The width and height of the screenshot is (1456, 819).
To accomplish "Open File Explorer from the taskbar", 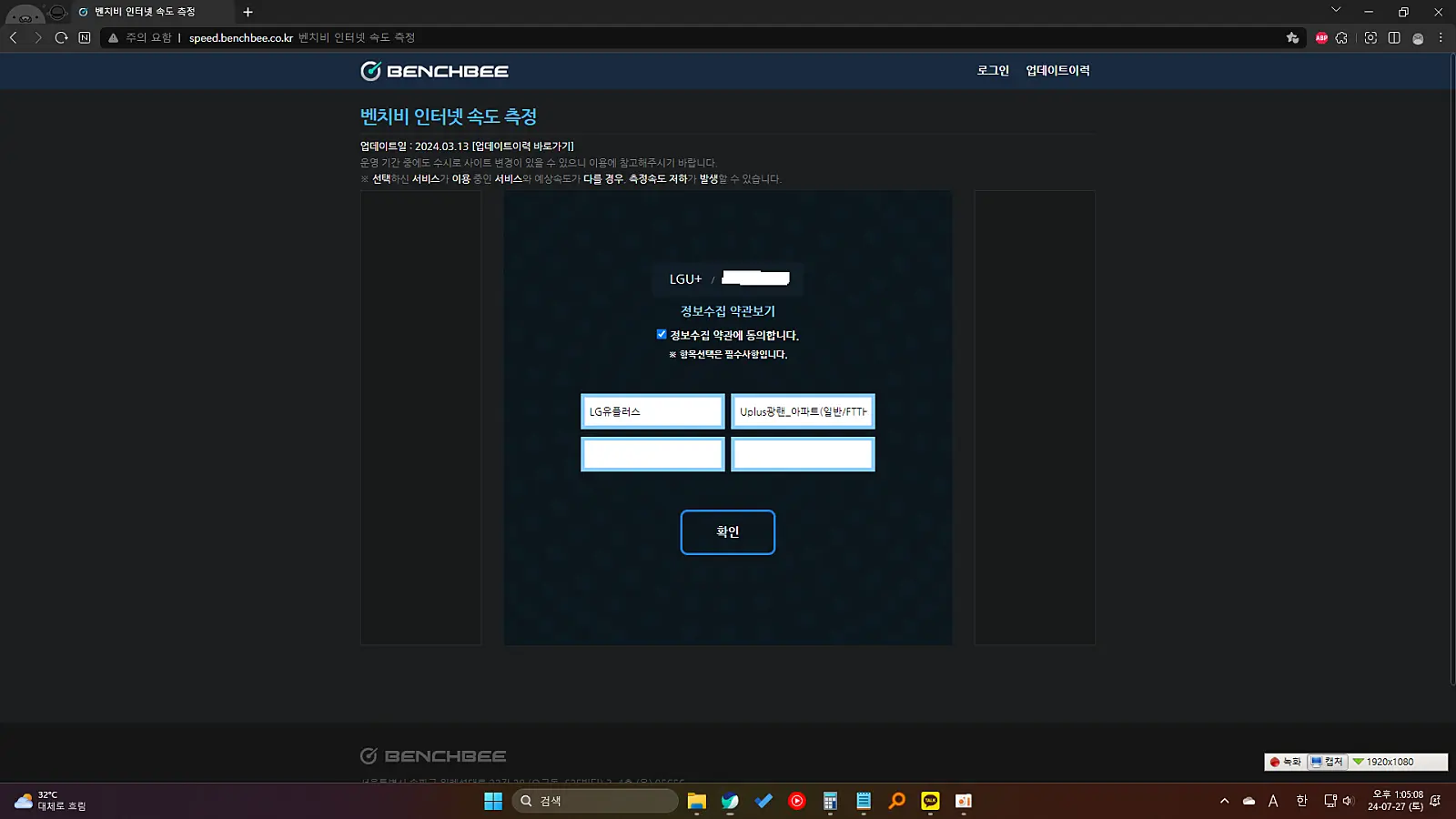I will pyautogui.click(x=696, y=801).
